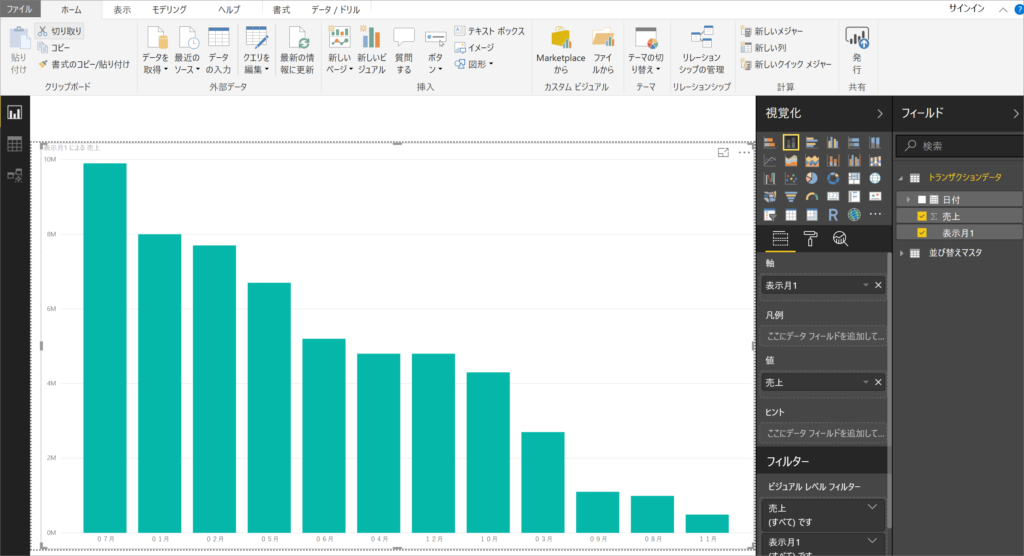Switch to the モデリング ribbon tab
Image resolution: width=1024 pixels, height=556 pixels.
169,10
